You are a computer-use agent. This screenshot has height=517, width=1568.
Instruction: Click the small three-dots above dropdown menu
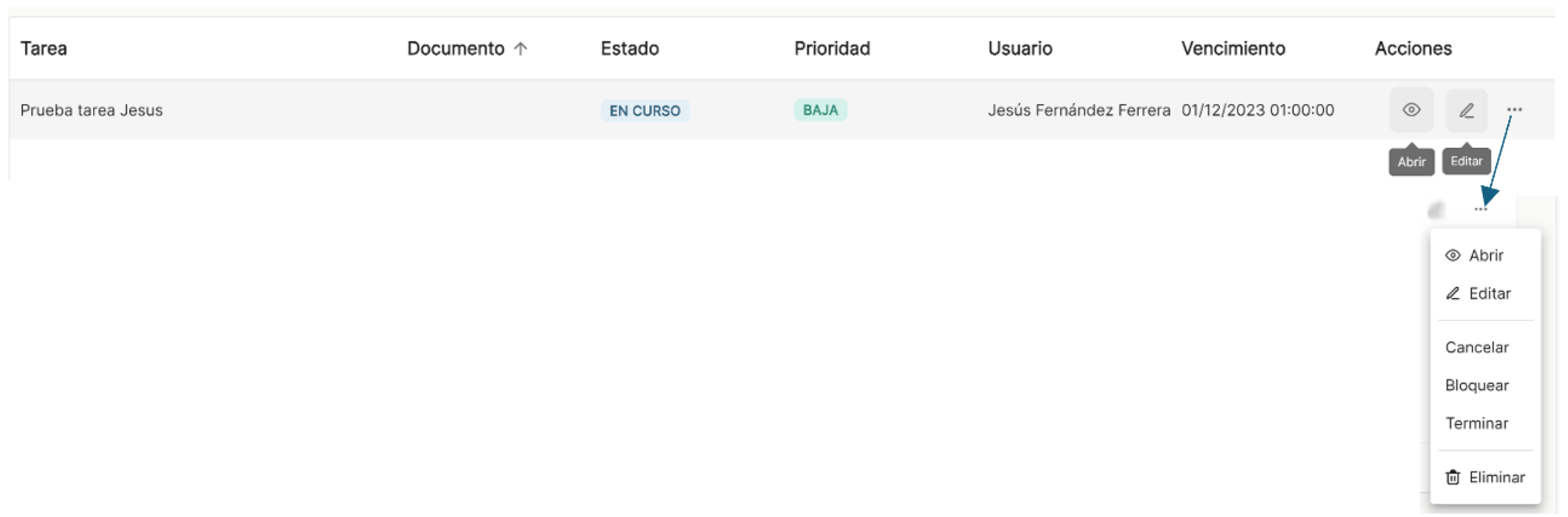pyautogui.click(x=1480, y=209)
